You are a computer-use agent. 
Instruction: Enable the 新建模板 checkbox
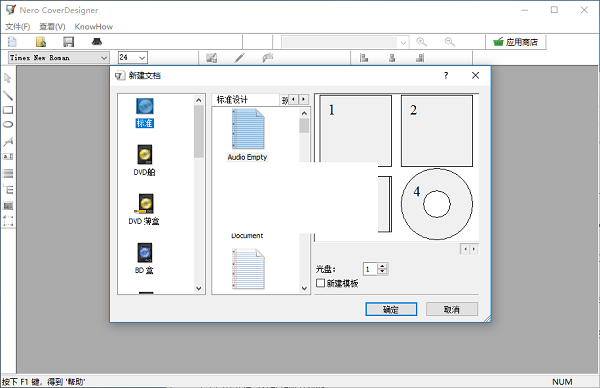coord(321,283)
